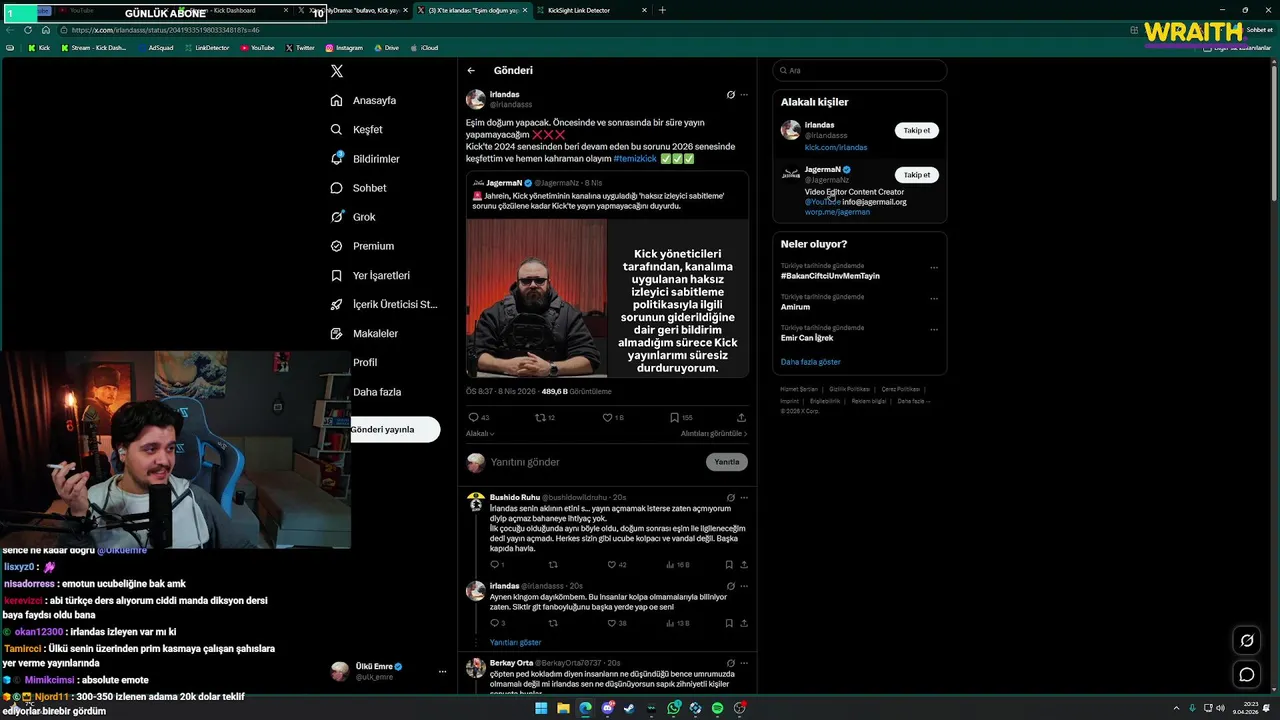The image size is (1280, 720).
Task: Click the browser address bar URL
Action: [x=165, y=30]
